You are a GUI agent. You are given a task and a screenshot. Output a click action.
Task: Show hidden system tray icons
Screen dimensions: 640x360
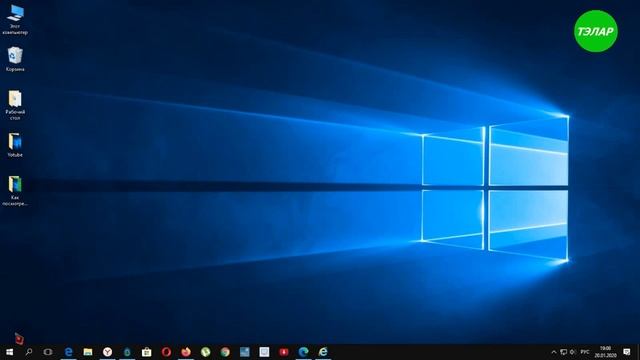[554, 352]
